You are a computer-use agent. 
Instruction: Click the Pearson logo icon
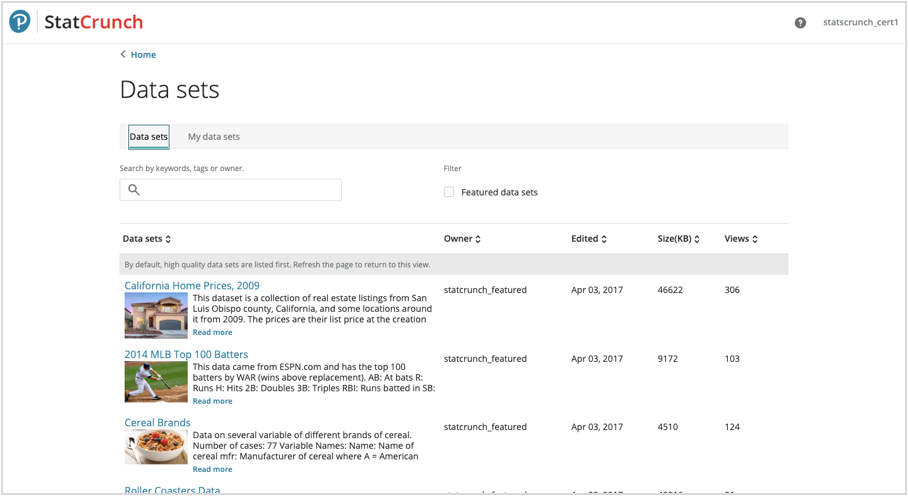coord(20,22)
